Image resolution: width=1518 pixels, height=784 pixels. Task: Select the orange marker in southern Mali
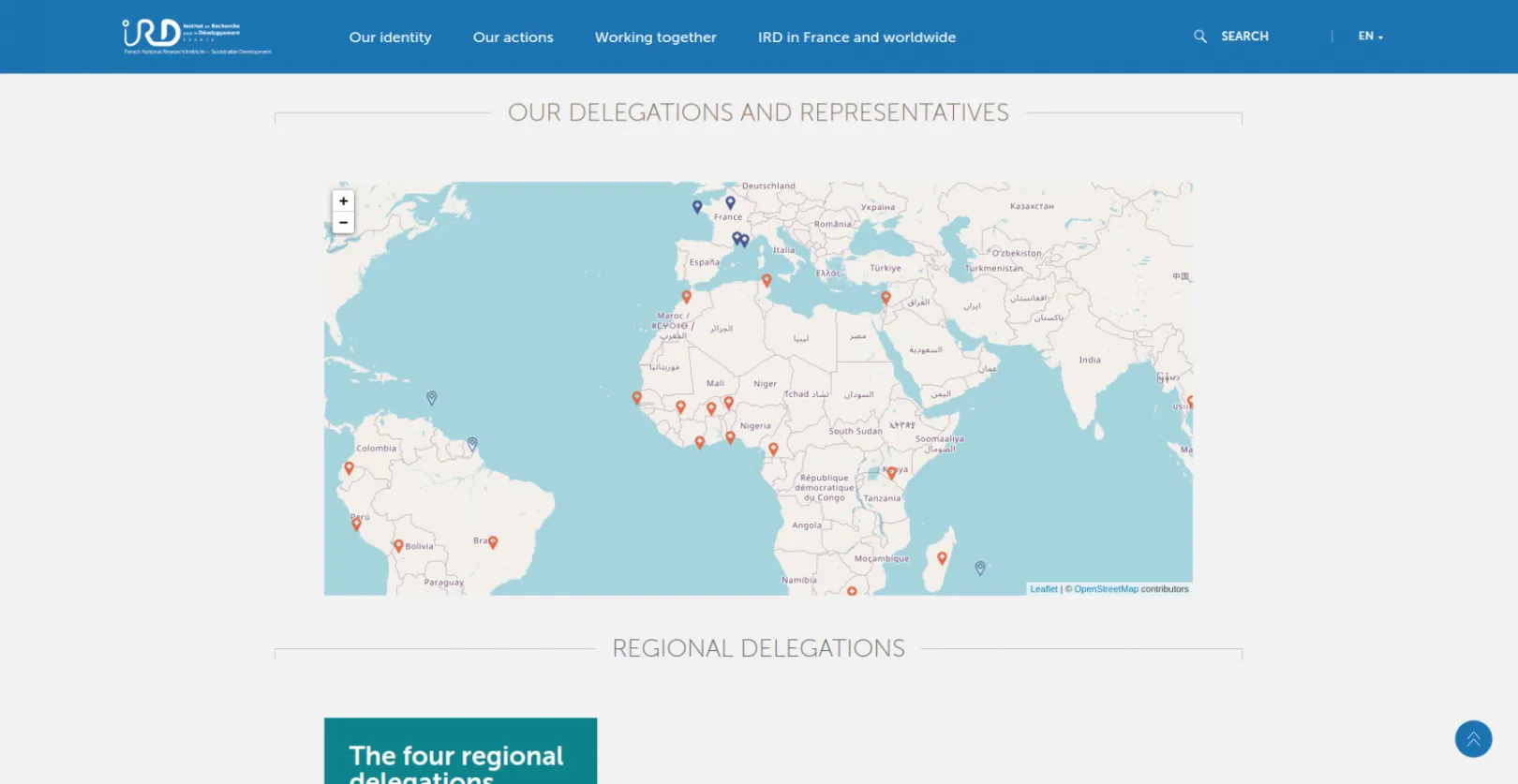[680, 407]
